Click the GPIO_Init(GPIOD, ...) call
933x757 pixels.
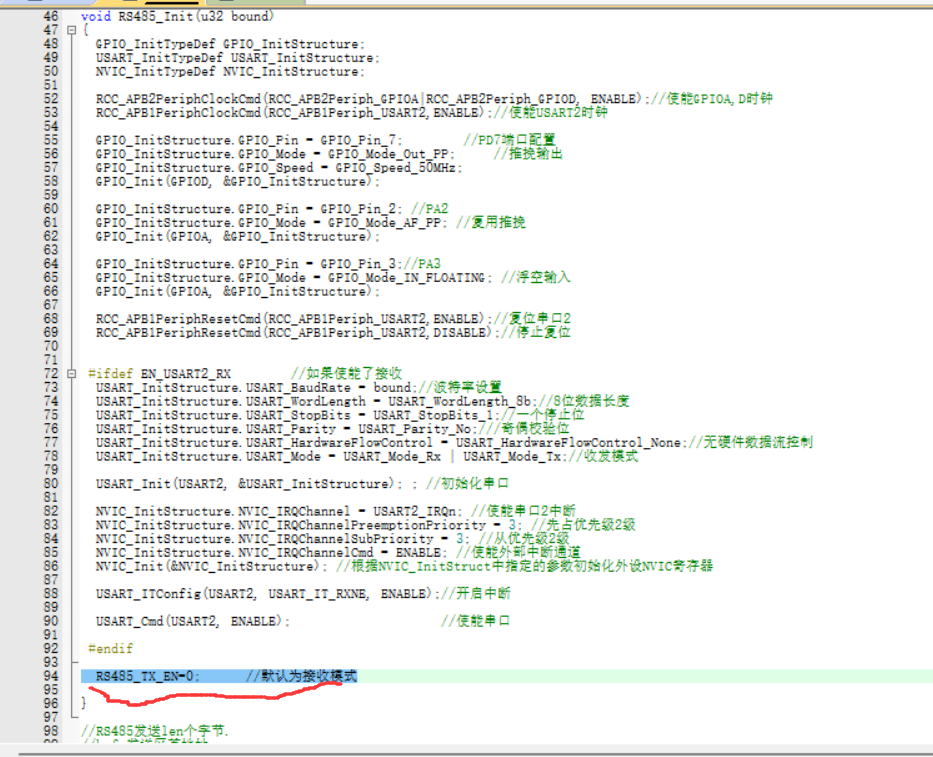pos(237,182)
